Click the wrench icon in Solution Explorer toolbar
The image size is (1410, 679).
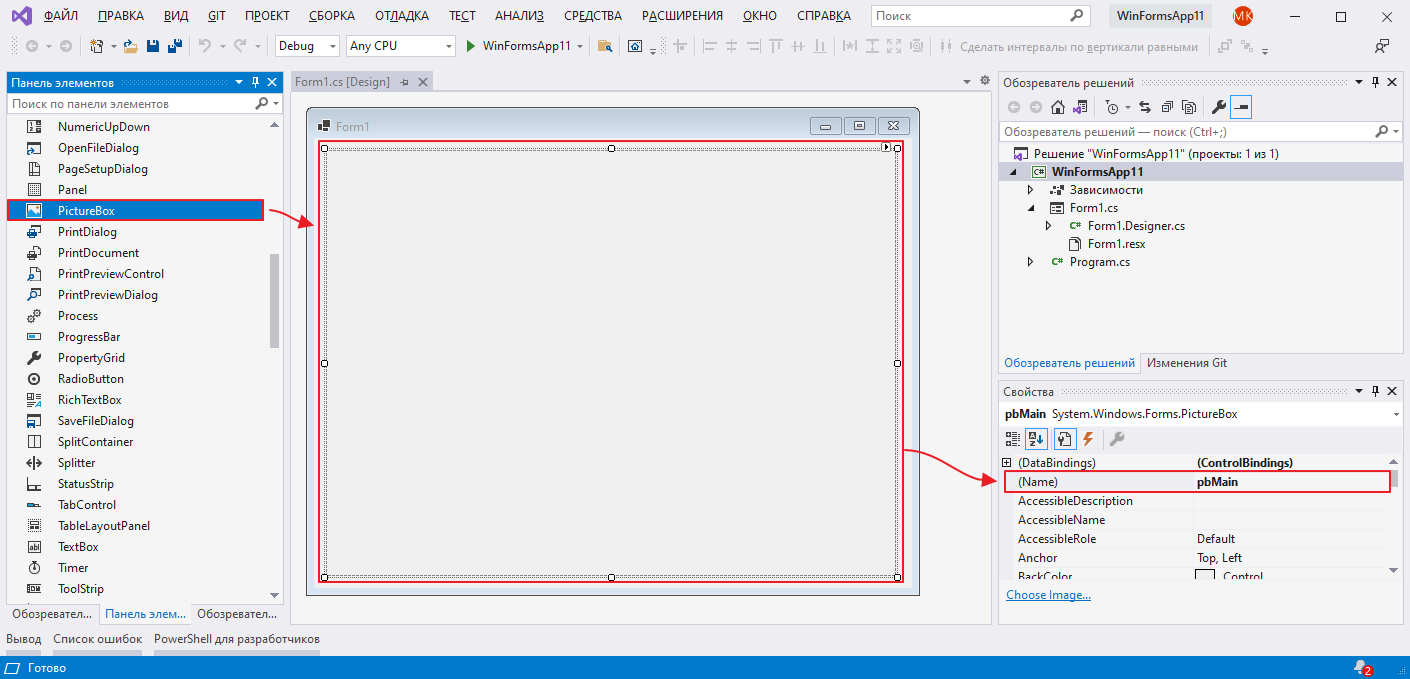[1218, 107]
